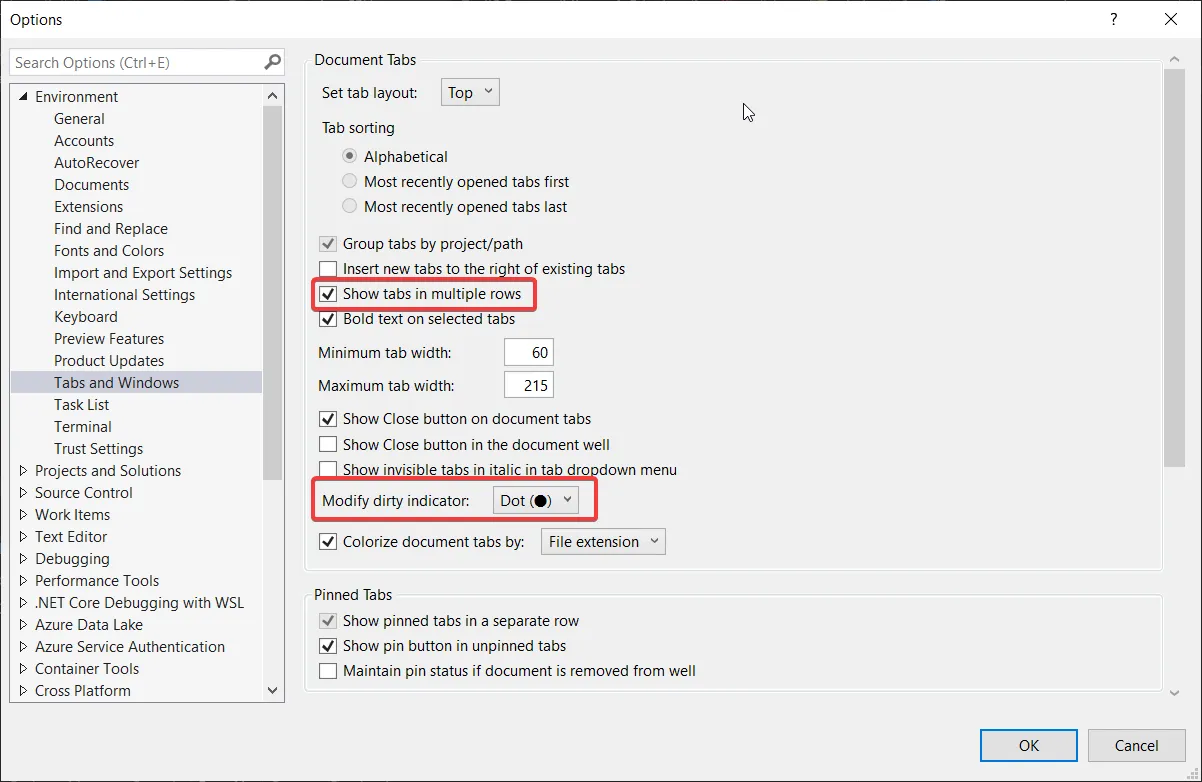The image size is (1202, 782).
Task: Disable "Show pin button in unpinned tabs"
Action: click(x=328, y=645)
